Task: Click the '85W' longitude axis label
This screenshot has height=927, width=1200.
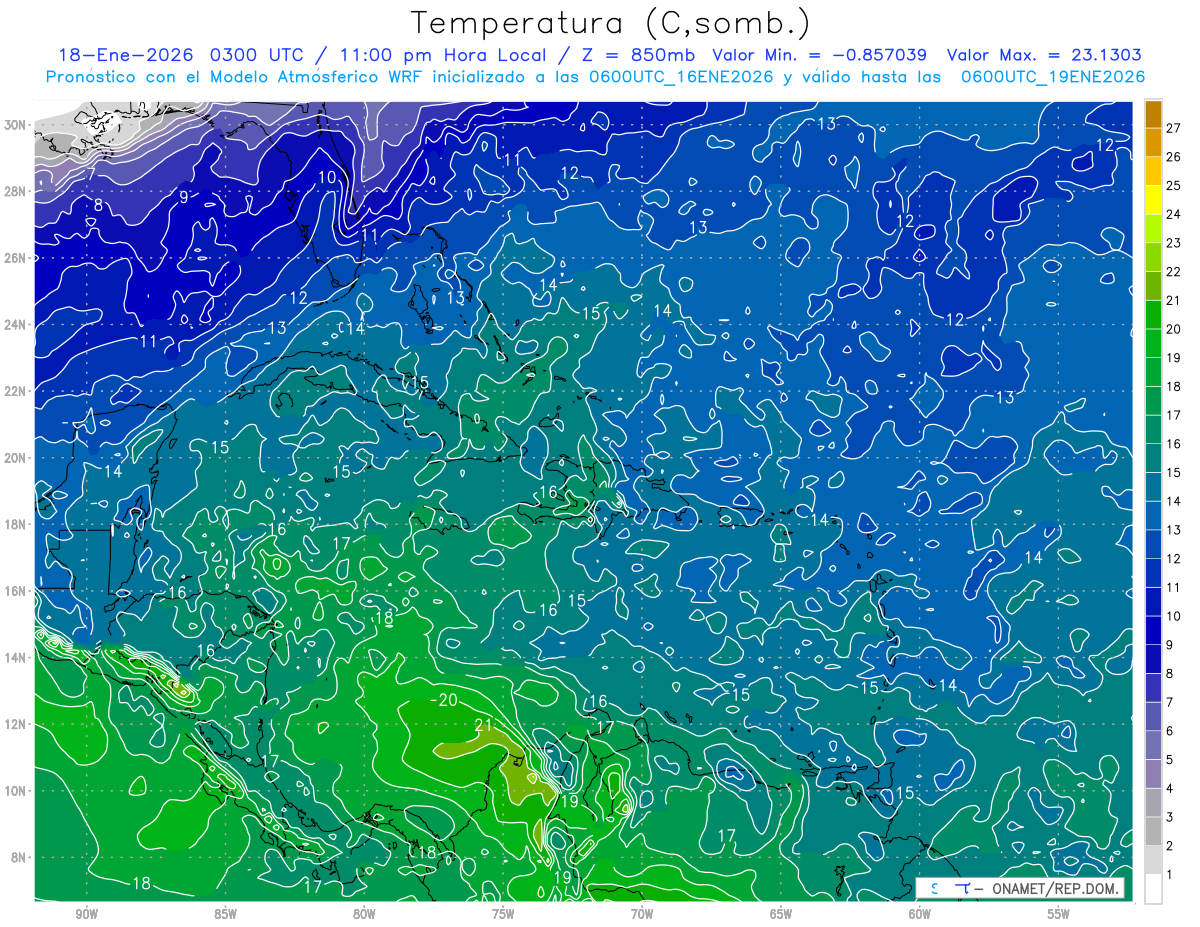Action: coord(225,914)
